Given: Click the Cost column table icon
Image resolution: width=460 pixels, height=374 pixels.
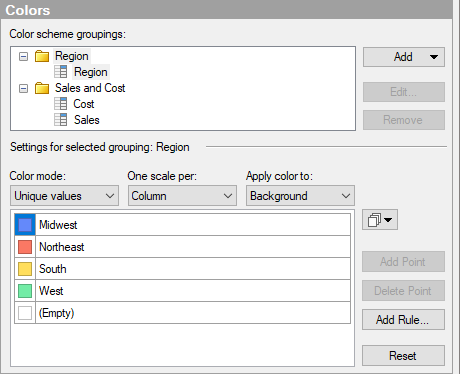Looking at the screenshot, I should (61, 104).
